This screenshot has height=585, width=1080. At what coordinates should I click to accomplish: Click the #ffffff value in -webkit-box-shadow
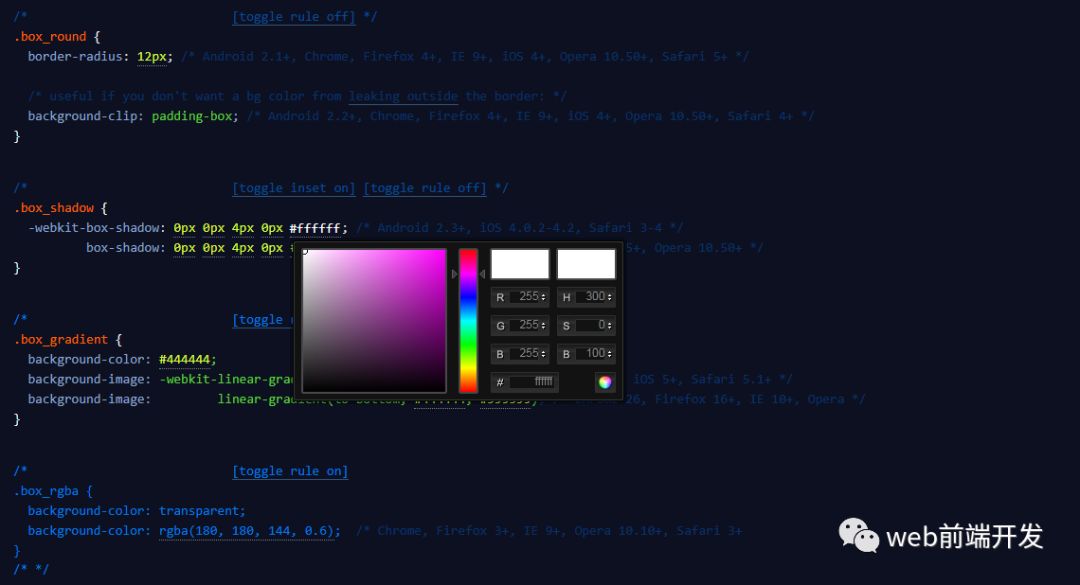point(315,228)
